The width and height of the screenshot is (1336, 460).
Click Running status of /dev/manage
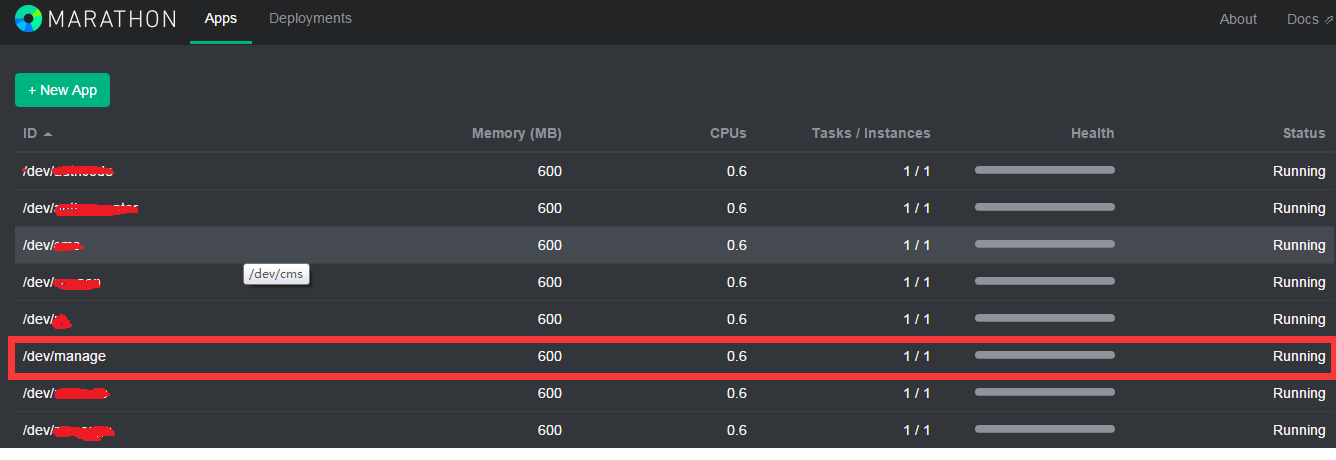1298,356
